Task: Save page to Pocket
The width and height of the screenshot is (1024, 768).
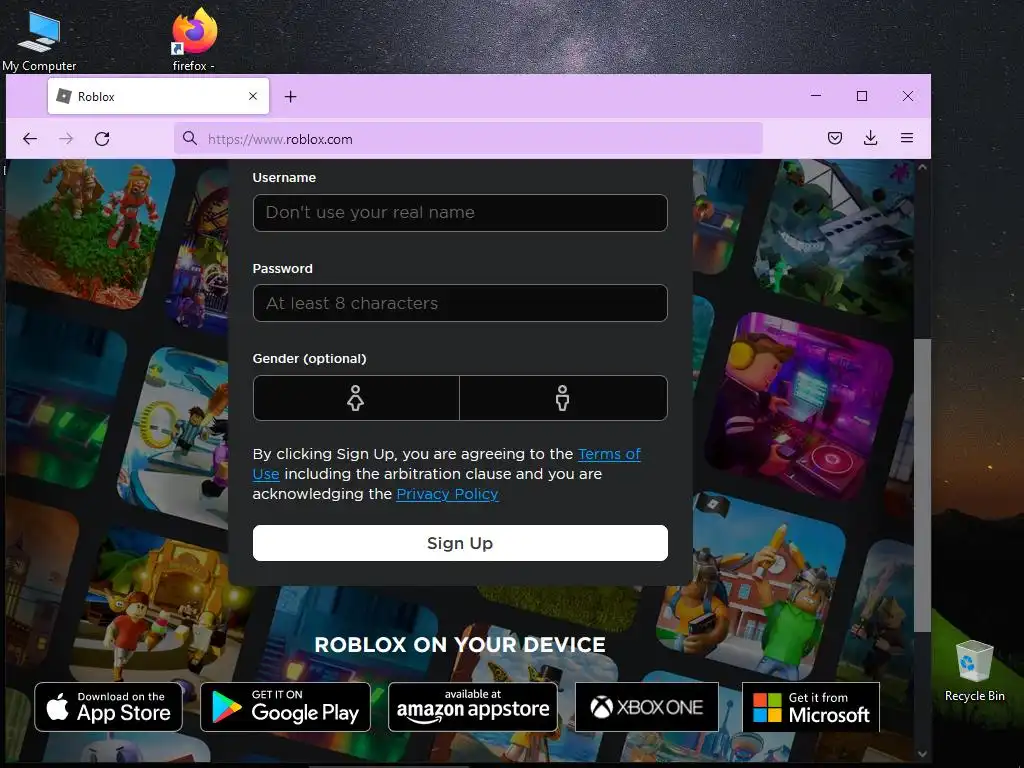Action: (835, 138)
